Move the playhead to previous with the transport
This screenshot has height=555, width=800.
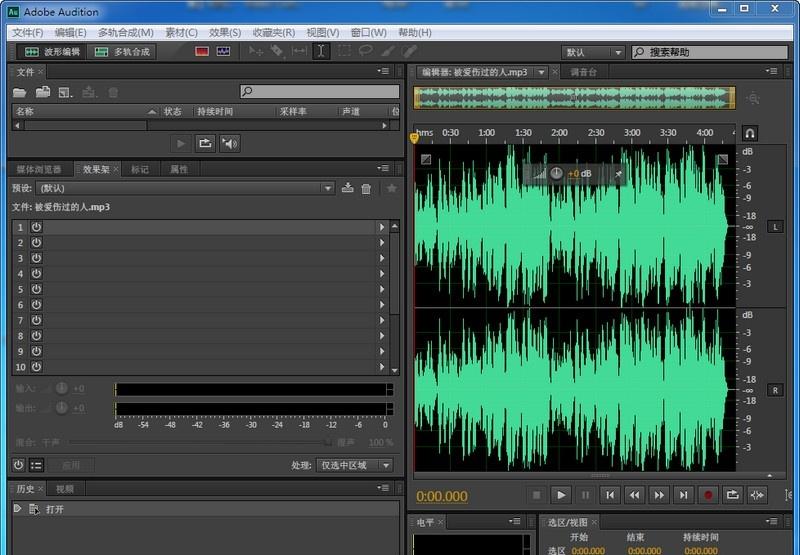click(x=610, y=495)
